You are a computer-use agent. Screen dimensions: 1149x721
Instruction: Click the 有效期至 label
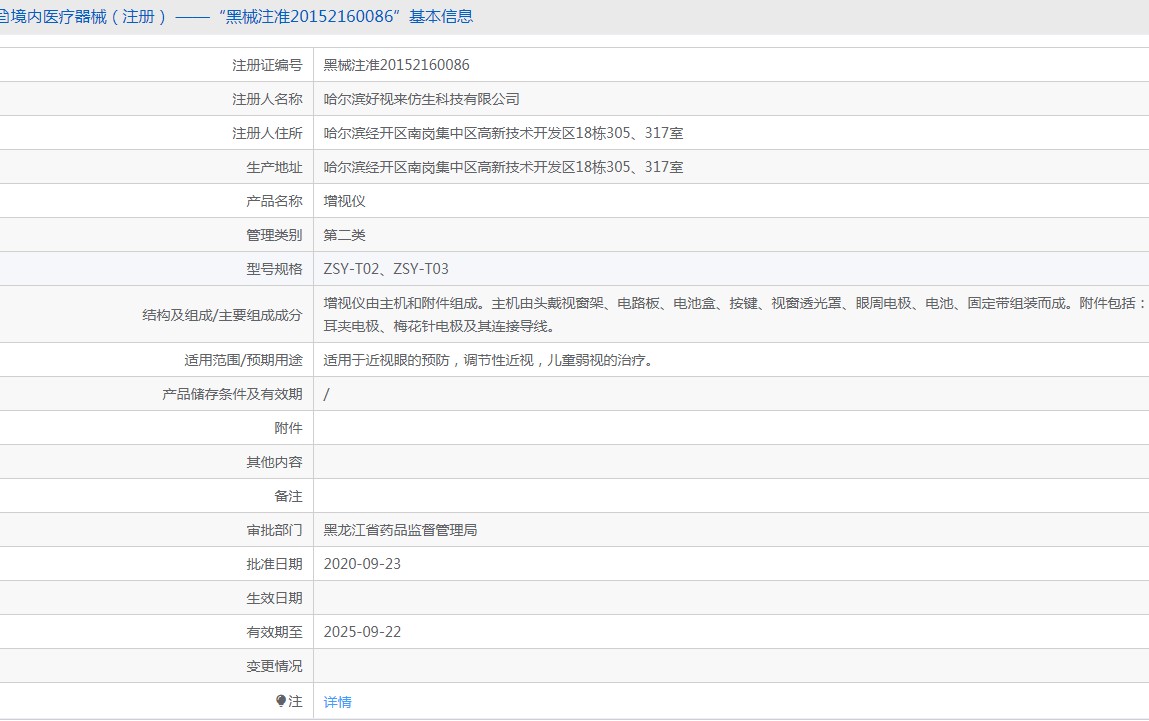coord(274,632)
